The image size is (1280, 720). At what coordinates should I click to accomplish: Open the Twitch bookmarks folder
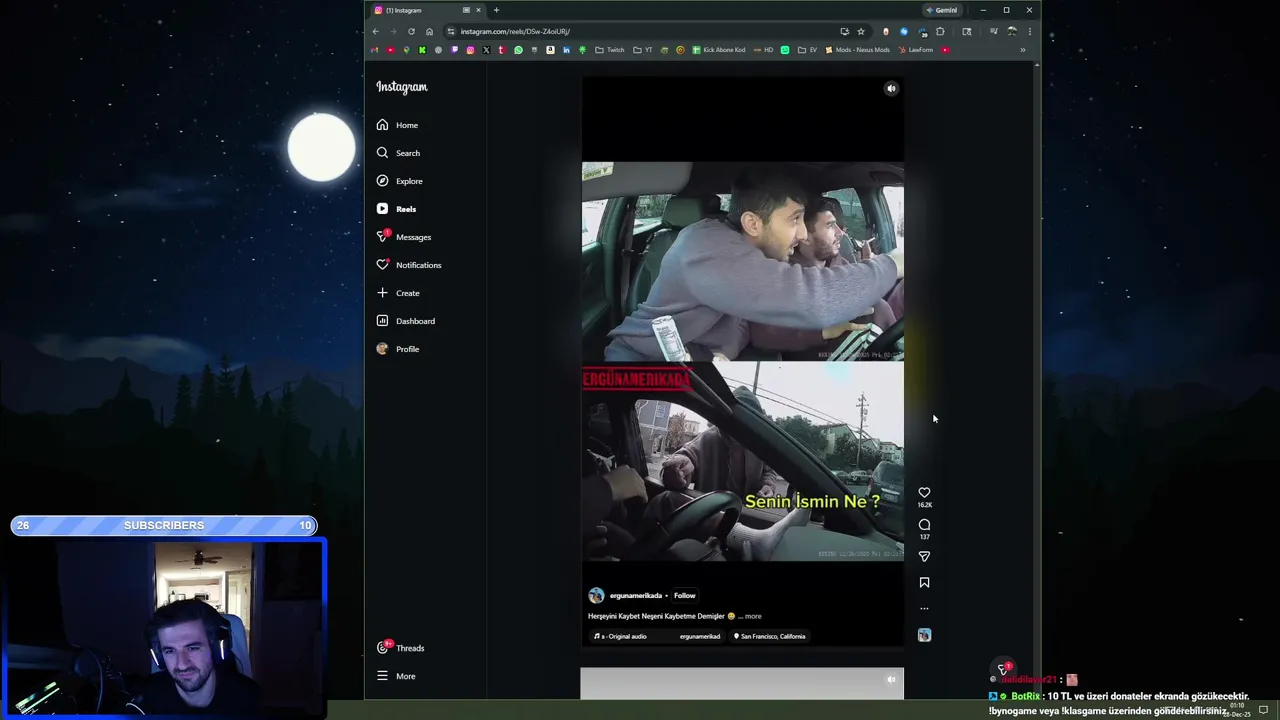point(610,50)
